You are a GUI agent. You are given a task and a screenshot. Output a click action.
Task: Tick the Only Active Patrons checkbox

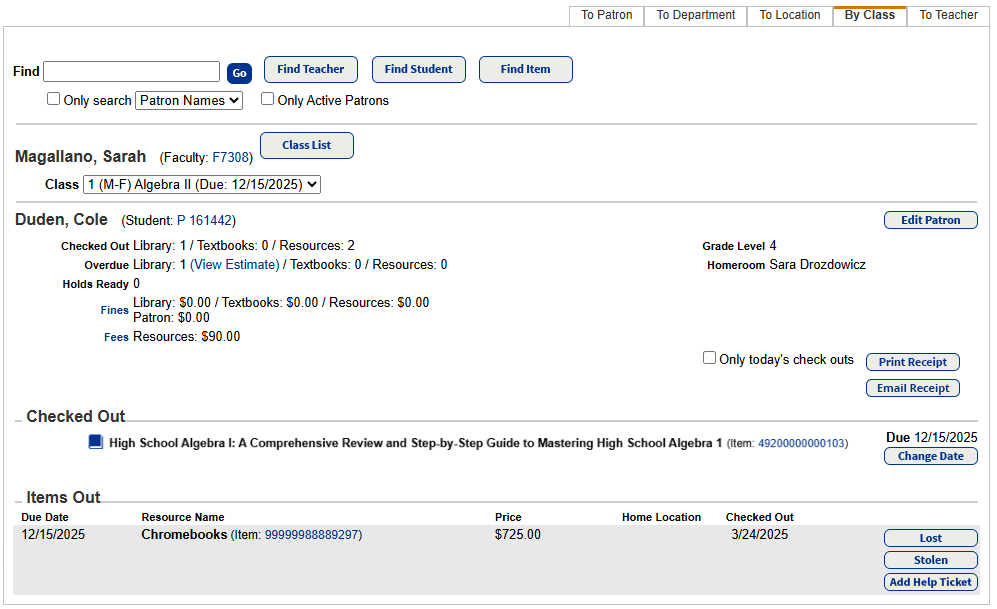(267, 99)
